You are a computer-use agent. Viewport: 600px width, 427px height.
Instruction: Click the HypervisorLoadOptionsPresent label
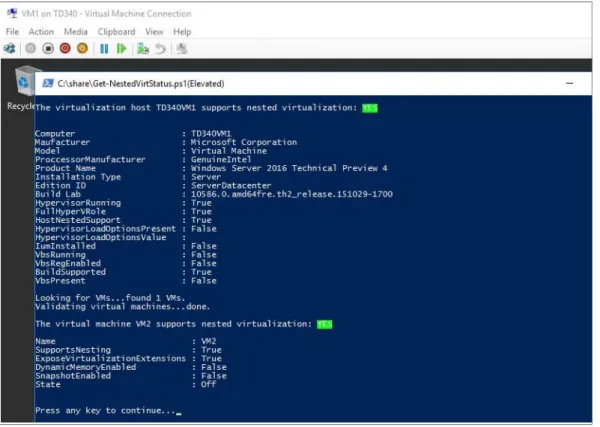point(106,229)
